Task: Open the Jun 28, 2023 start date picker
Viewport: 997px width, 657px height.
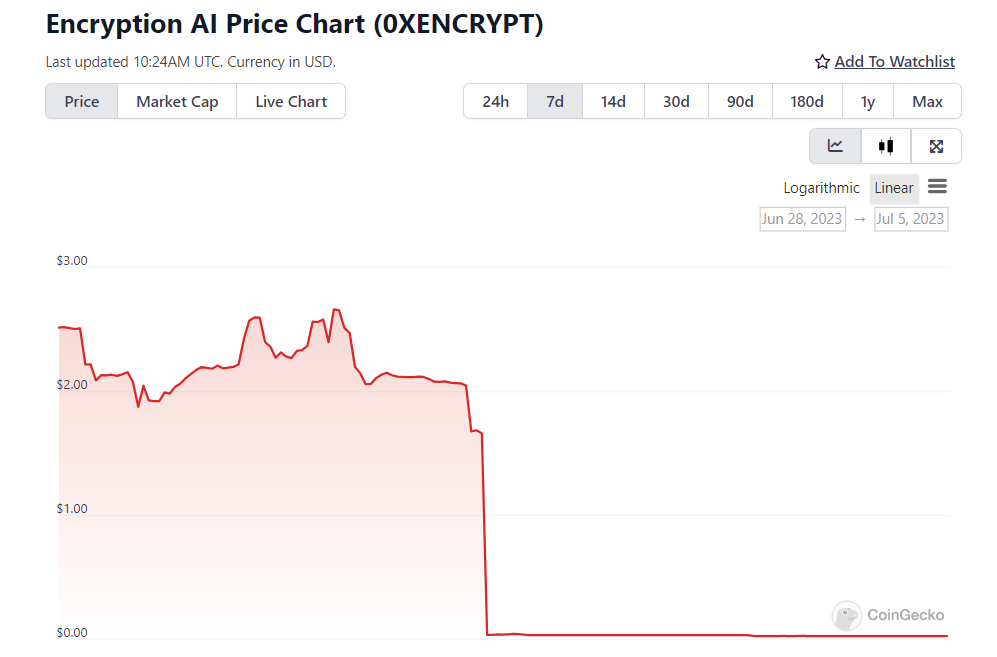Action: (x=802, y=219)
